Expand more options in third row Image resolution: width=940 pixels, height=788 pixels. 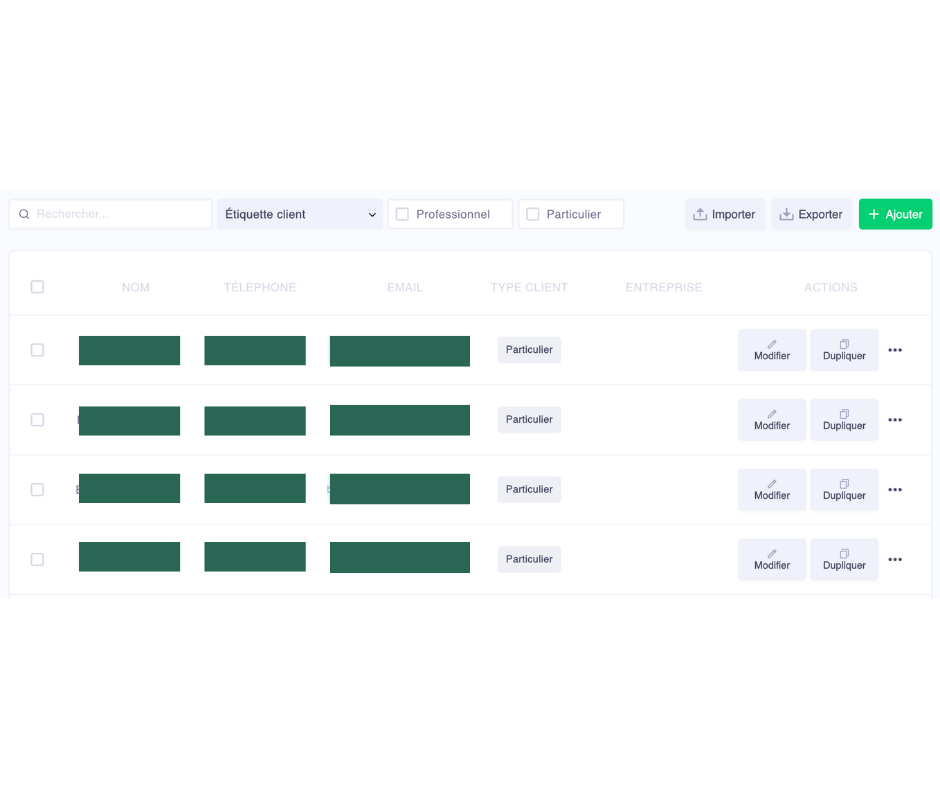pyautogui.click(x=895, y=490)
